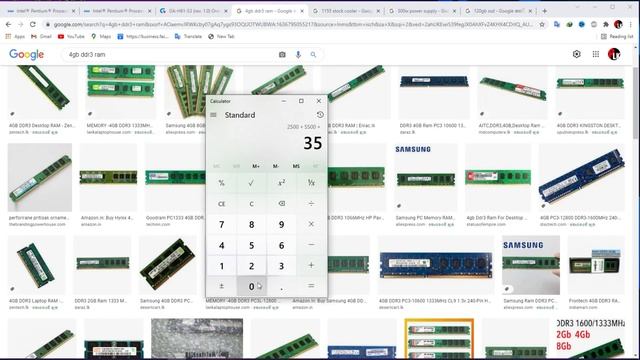Click the C clear key
640x360 pixels.
click(x=251, y=203)
